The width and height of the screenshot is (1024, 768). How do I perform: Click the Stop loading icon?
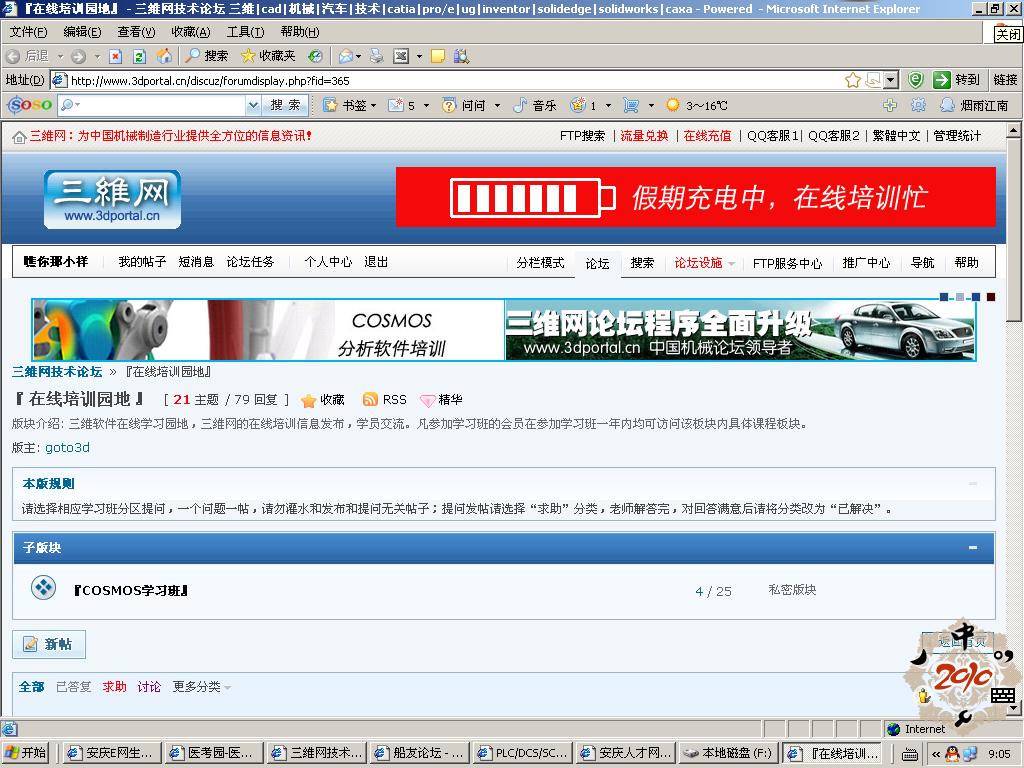pos(116,56)
